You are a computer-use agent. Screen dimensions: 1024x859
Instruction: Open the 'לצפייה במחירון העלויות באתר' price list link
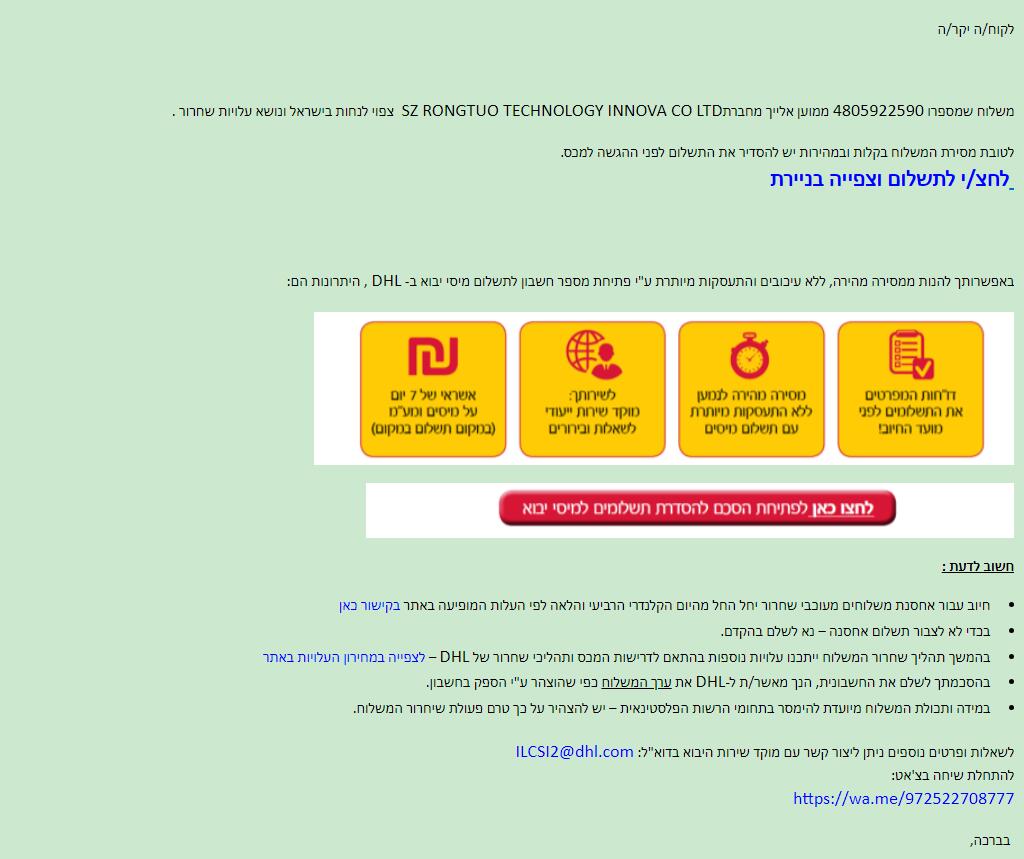[x=344, y=657]
